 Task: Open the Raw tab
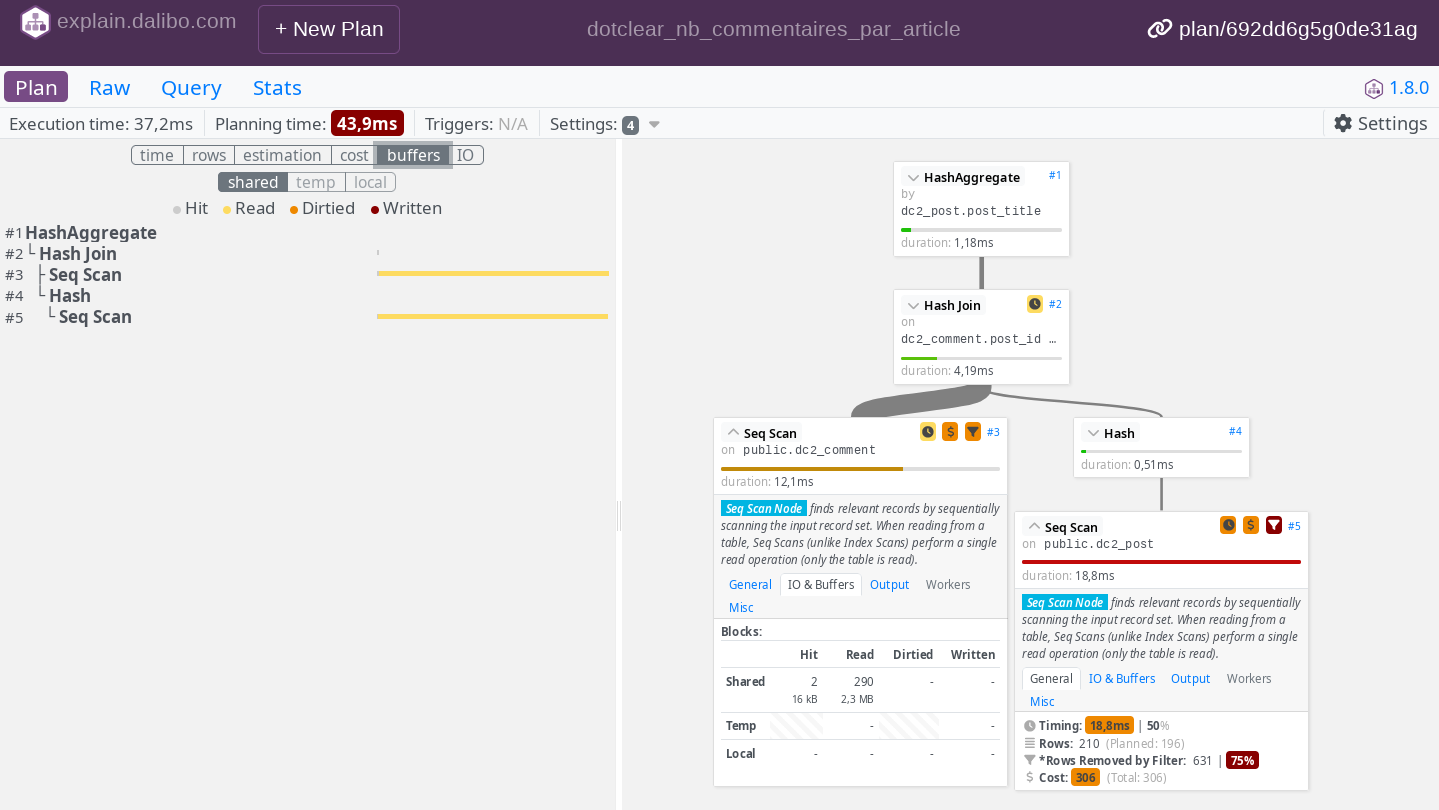point(110,87)
